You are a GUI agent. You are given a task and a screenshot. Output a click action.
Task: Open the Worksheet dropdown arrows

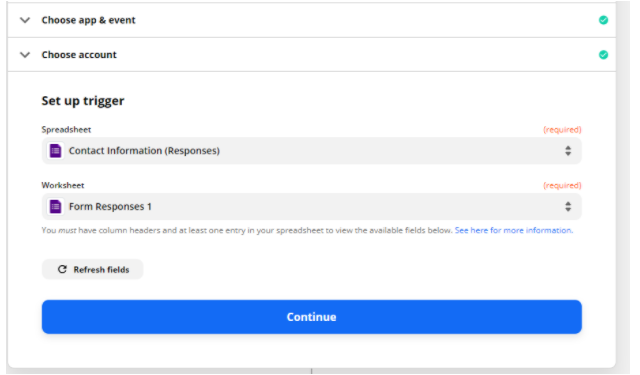[x=568, y=206]
